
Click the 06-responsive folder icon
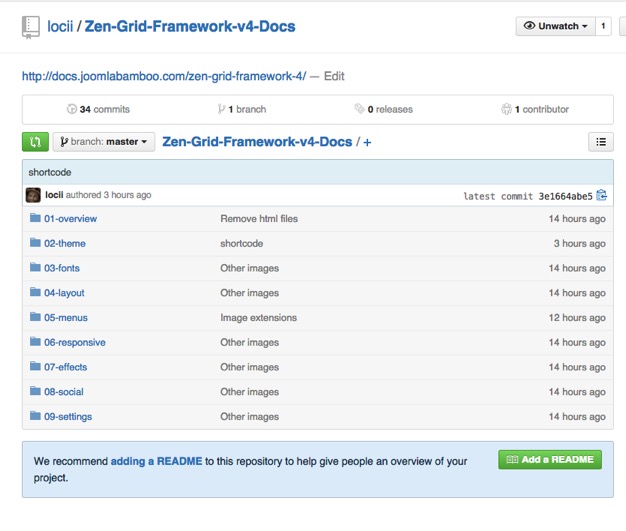pyautogui.click(x=36, y=342)
